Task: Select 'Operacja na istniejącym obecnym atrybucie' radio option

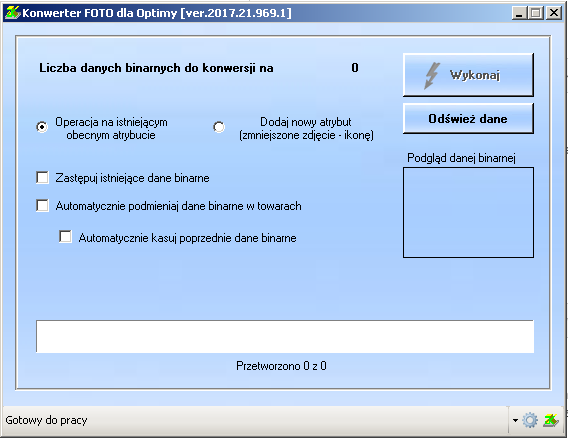Action: [42, 127]
